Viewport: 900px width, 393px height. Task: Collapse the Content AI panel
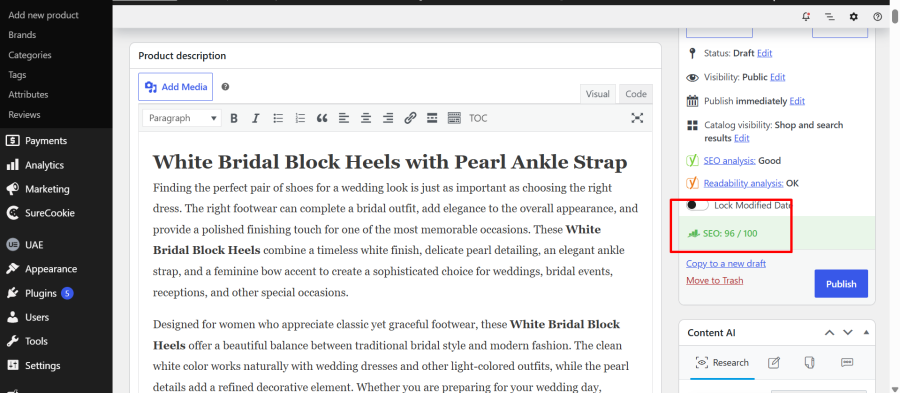tap(866, 333)
